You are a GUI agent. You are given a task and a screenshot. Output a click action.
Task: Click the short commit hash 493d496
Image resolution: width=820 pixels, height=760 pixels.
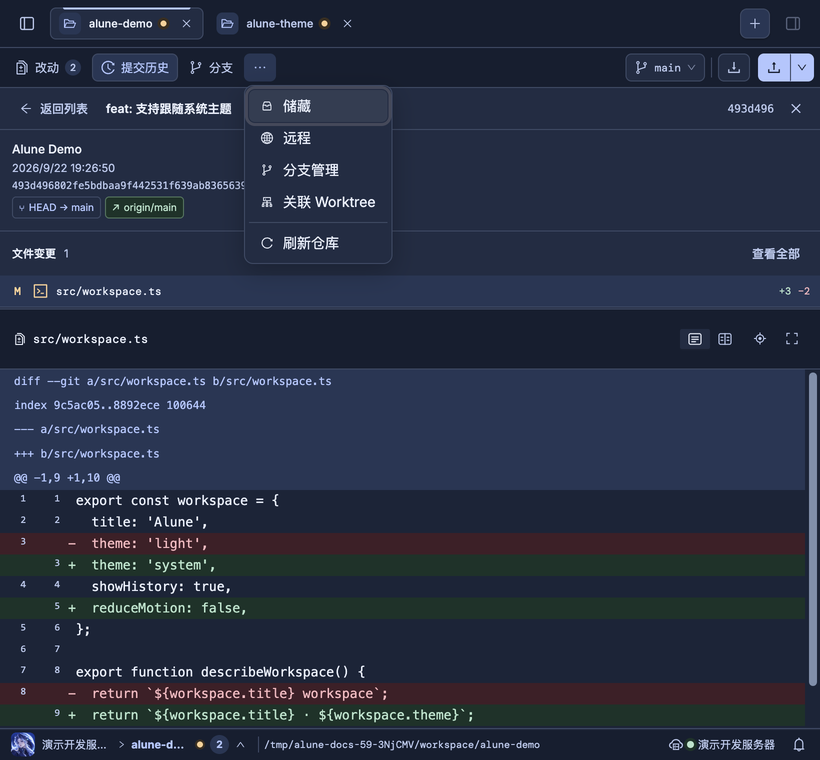coord(750,109)
